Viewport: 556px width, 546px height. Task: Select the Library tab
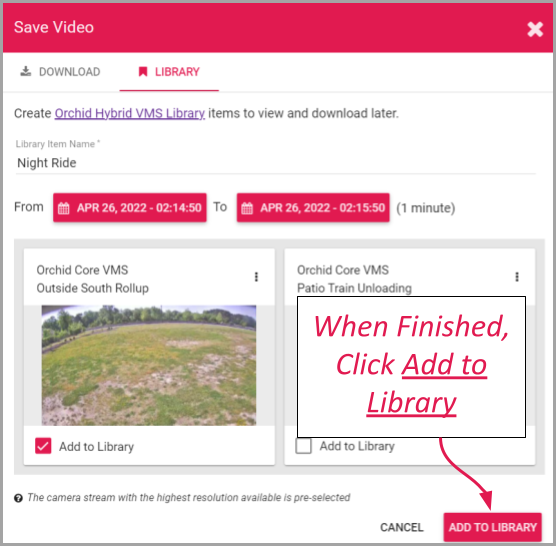click(x=169, y=72)
